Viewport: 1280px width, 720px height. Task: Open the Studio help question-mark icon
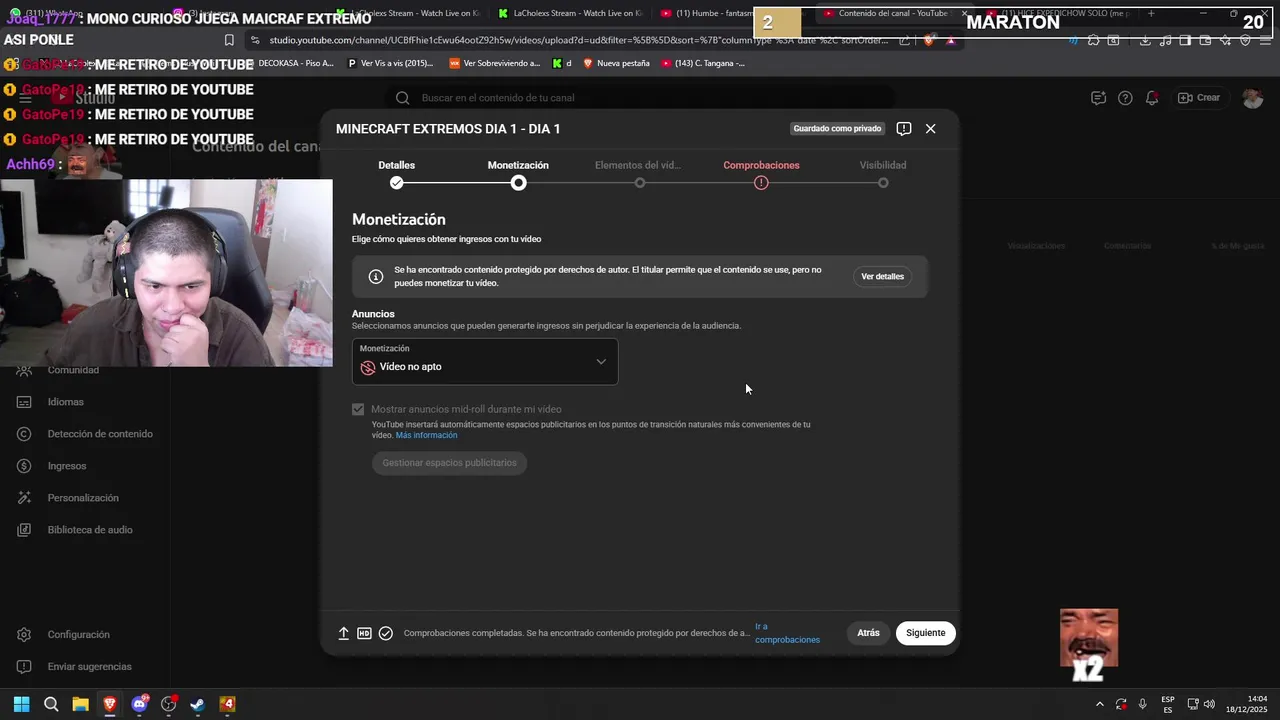[x=1125, y=98]
